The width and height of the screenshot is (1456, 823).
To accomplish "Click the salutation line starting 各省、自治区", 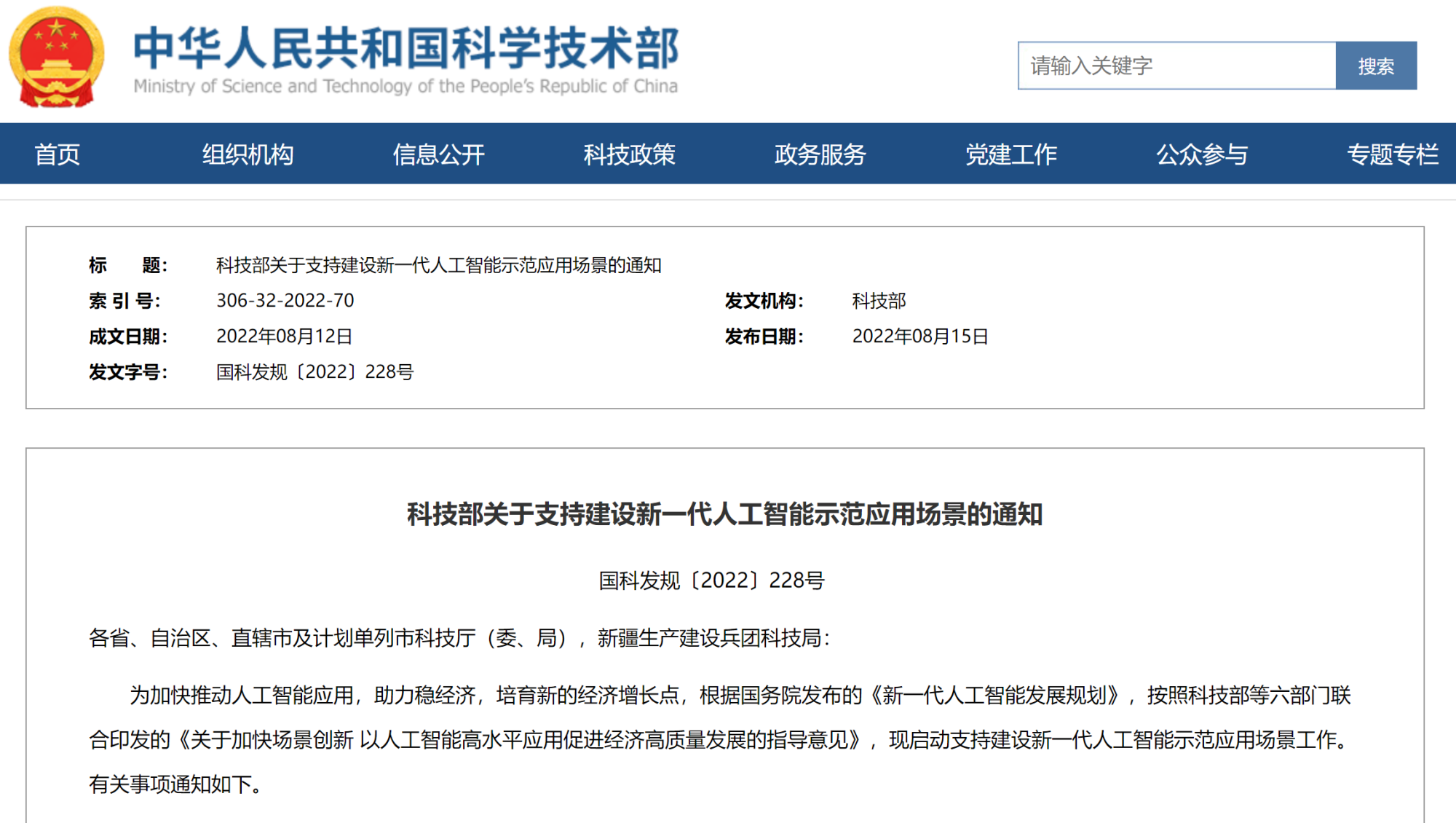I will click(x=459, y=638).
